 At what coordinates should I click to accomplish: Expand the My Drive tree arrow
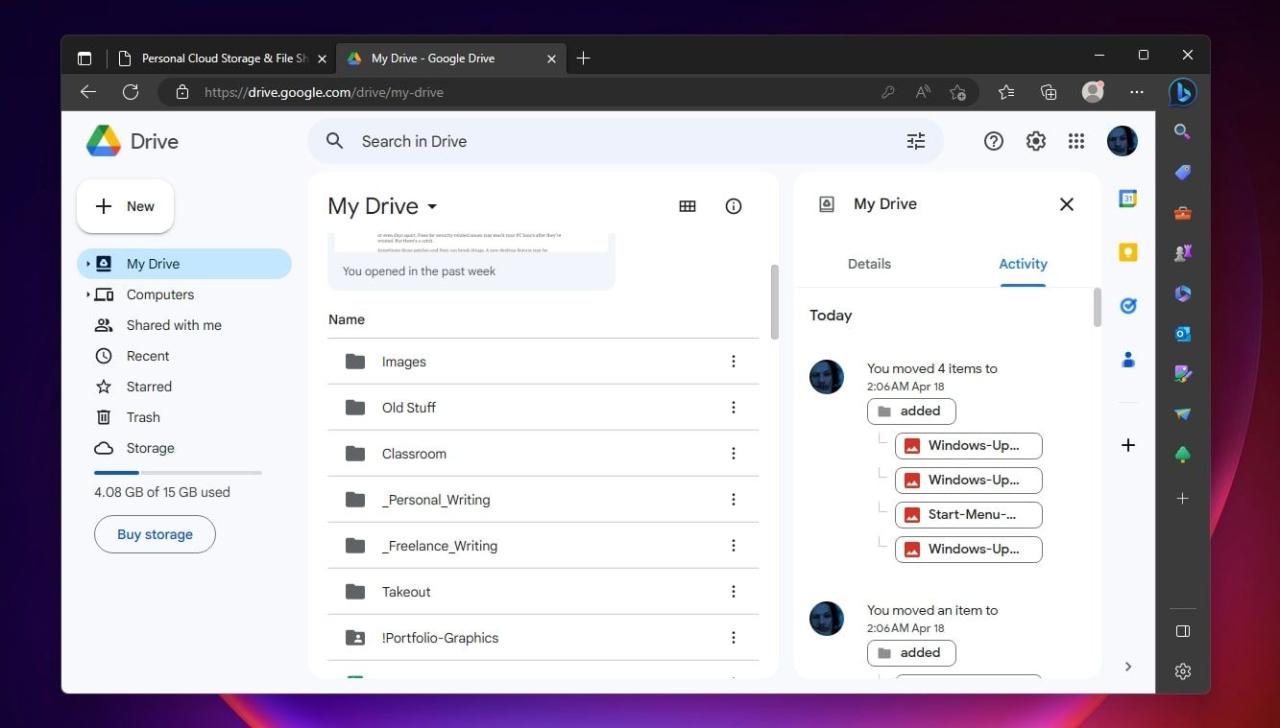coord(88,264)
